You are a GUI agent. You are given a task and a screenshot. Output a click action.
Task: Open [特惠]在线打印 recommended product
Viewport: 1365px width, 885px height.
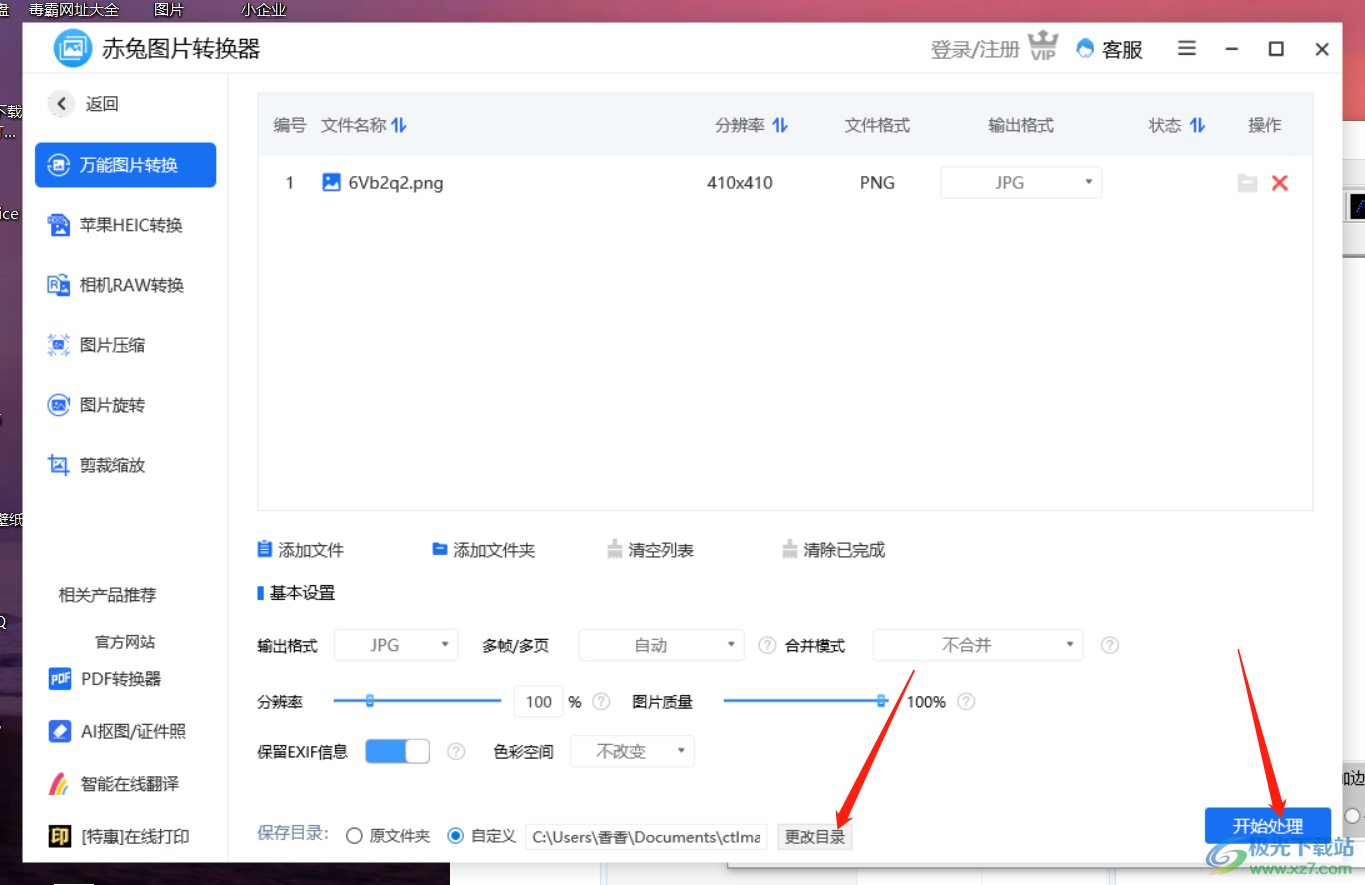click(119, 836)
